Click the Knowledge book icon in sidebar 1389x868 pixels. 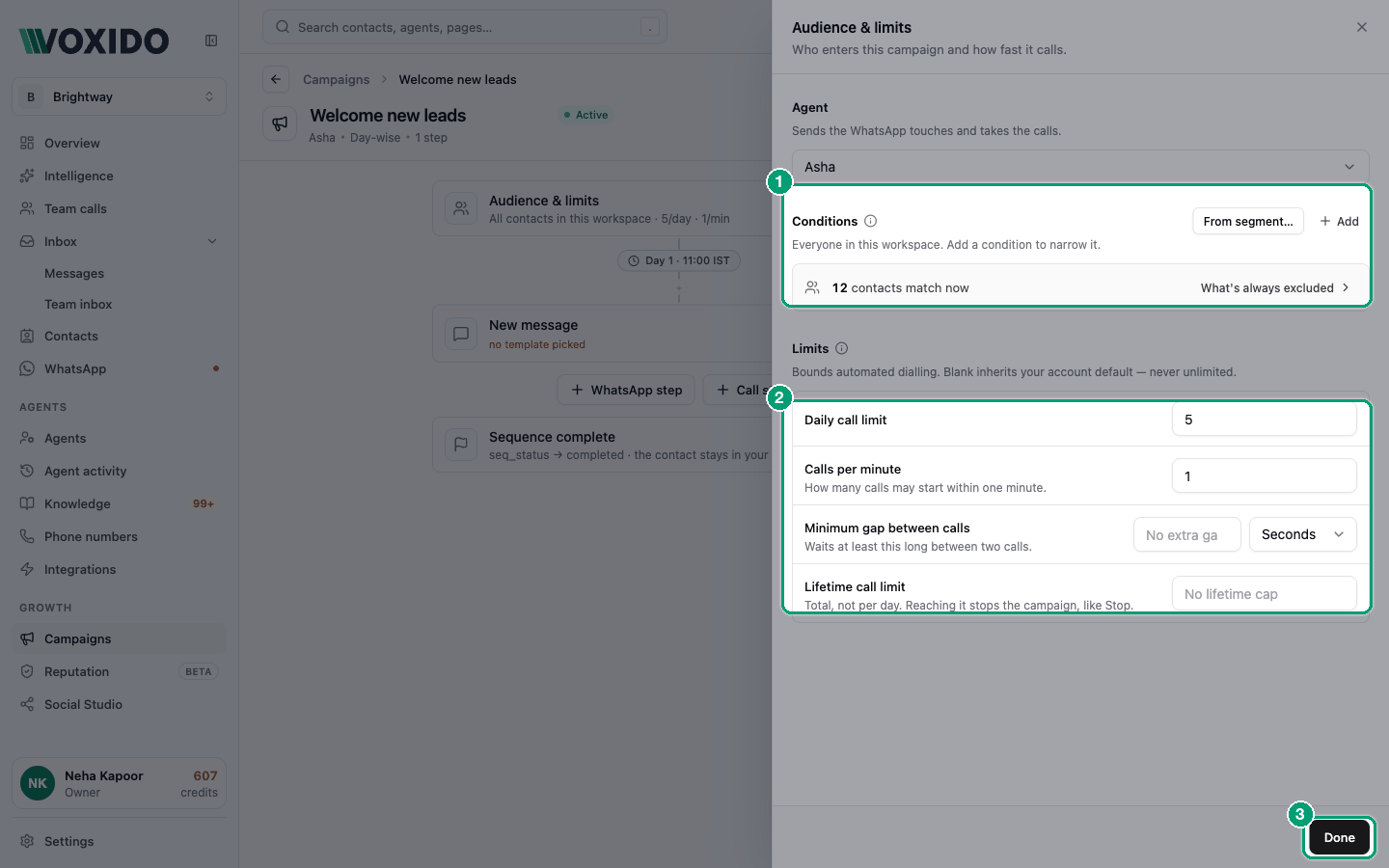pos(27,503)
